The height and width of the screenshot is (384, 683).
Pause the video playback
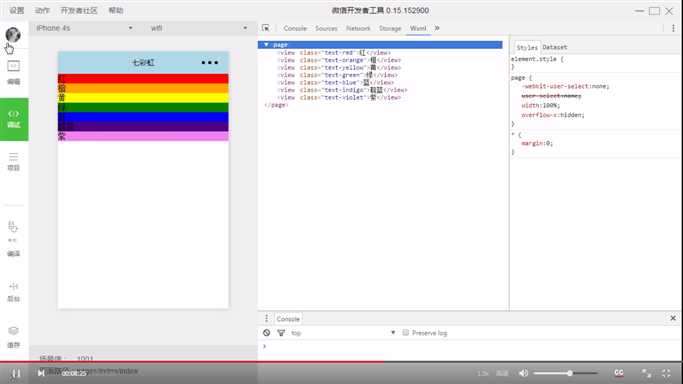tap(16, 374)
